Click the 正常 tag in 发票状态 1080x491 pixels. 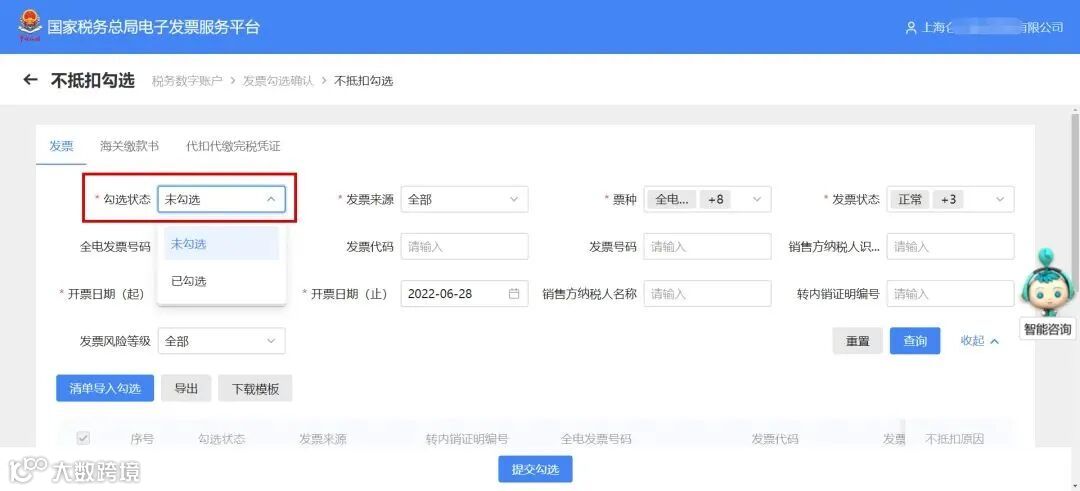[x=909, y=200]
